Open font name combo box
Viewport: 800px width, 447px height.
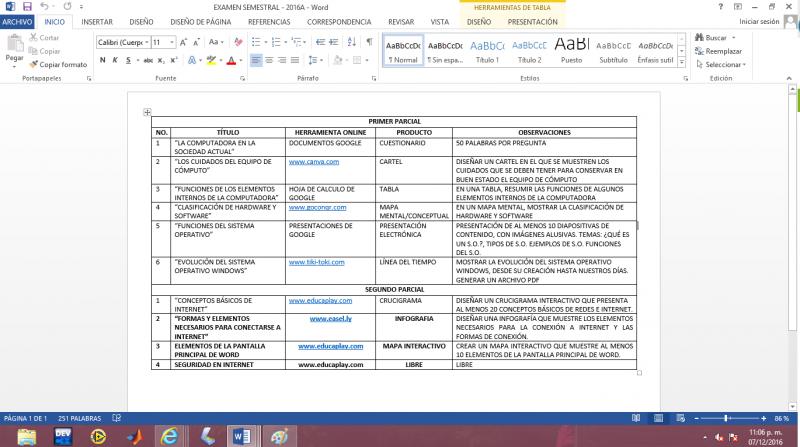pyautogui.click(x=123, y=42)
